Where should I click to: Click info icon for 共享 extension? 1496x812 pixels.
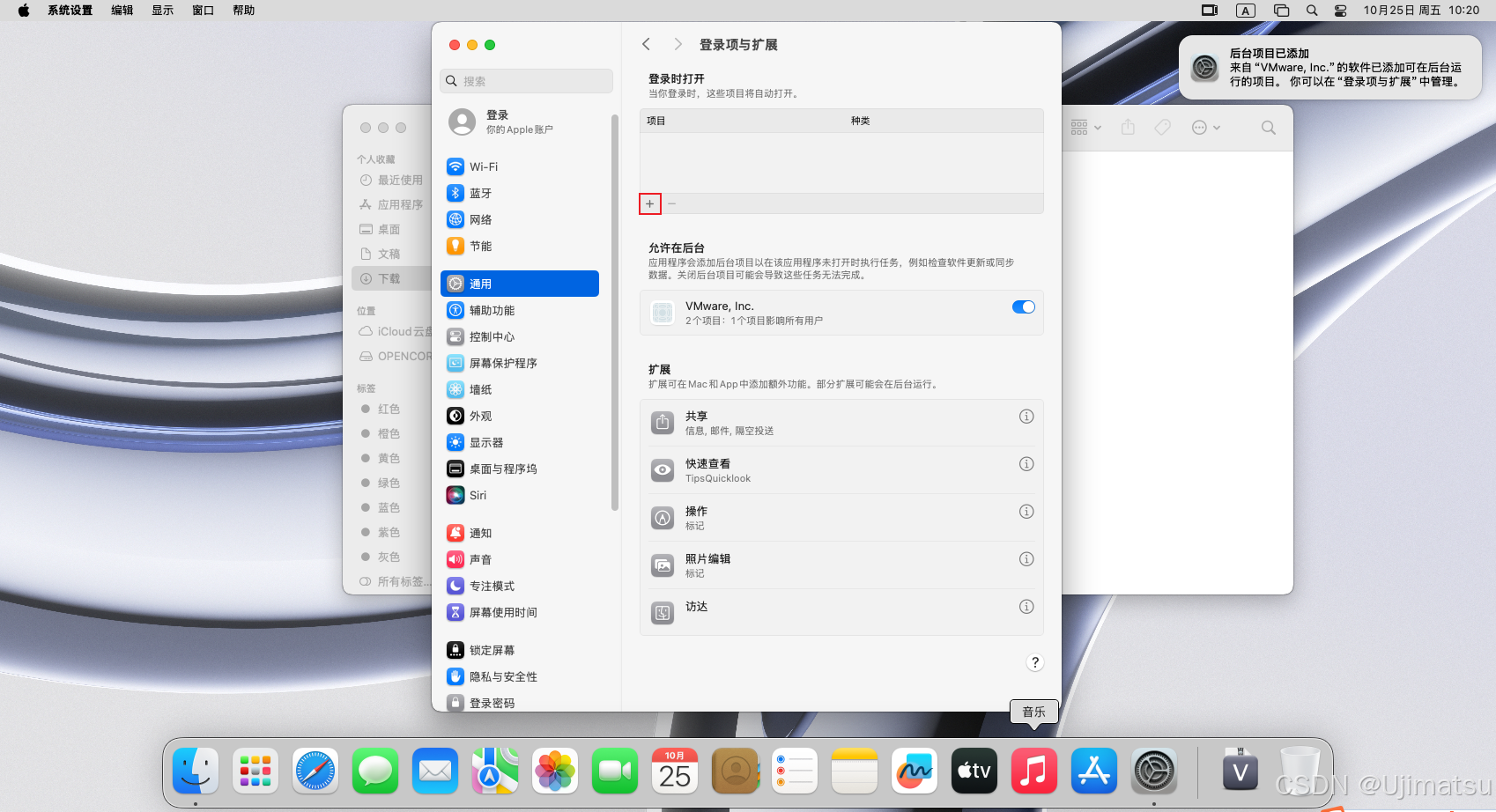[1026, 417]
